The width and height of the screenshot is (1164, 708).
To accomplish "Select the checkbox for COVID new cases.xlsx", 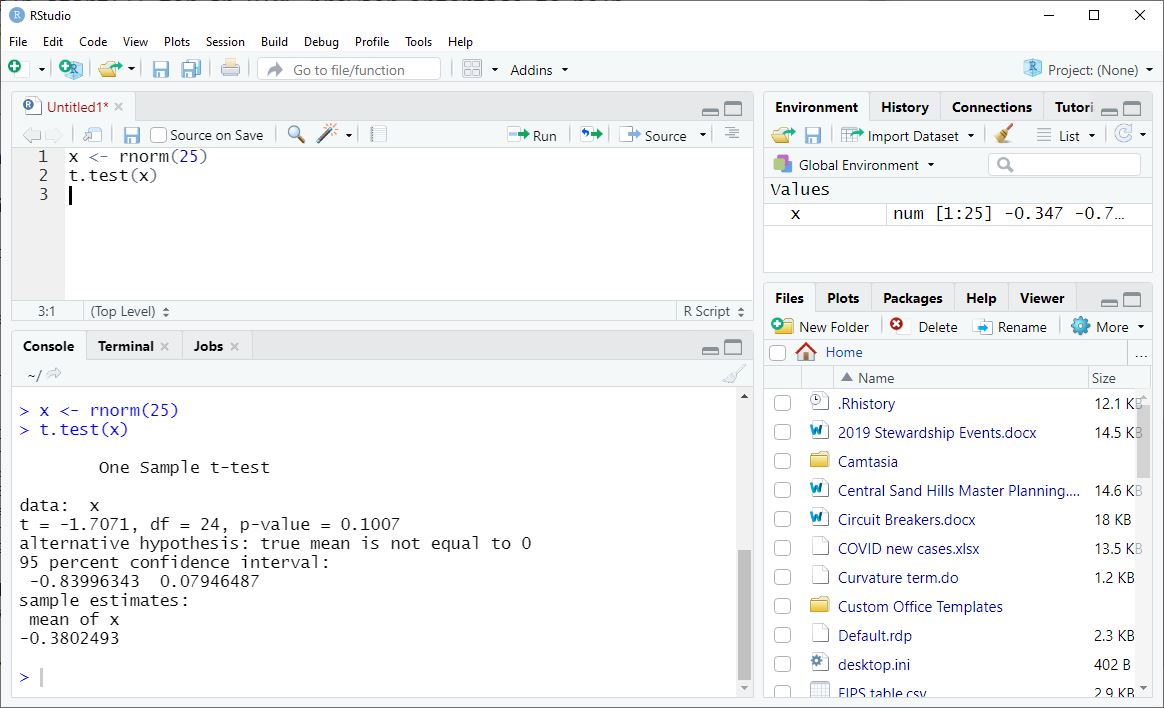I will click(782, 548).
